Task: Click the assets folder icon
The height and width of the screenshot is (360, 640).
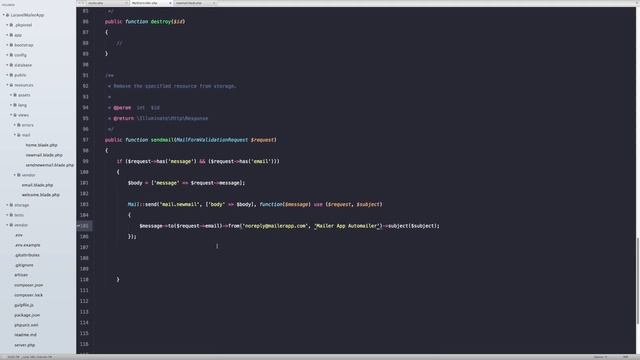Action: pyautogui.click(x=15, y=95)
